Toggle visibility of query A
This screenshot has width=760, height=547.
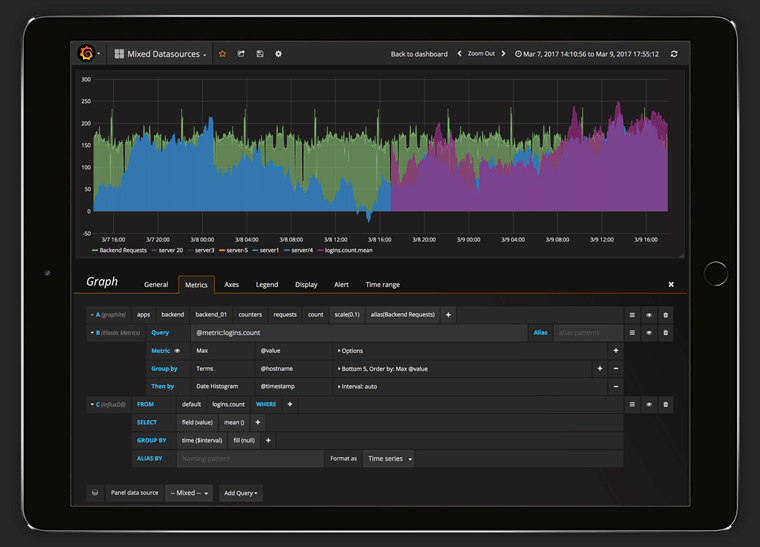pyautogui.click(x=649, y=315)
